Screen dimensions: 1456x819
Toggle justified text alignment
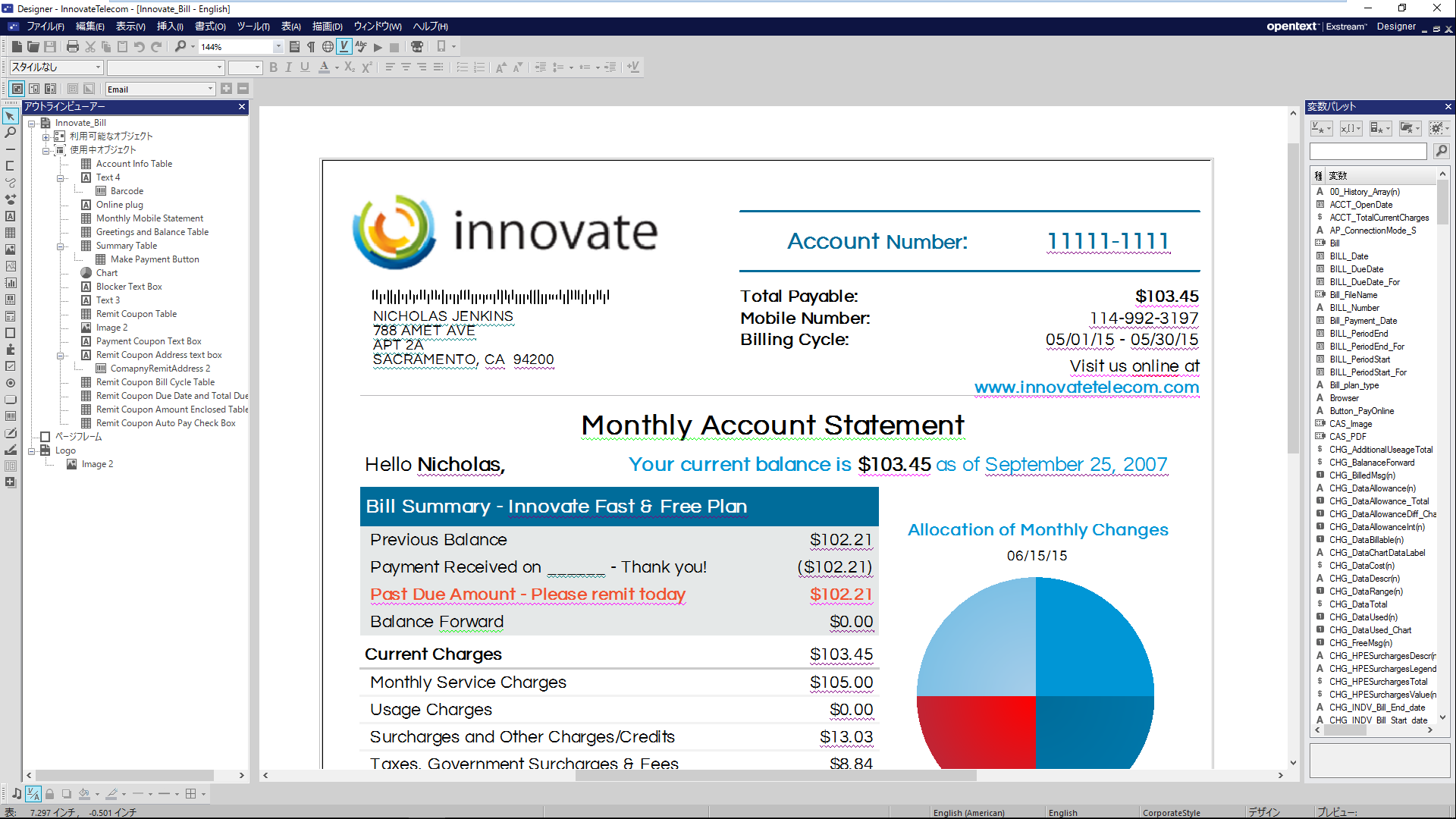(438, 67)
